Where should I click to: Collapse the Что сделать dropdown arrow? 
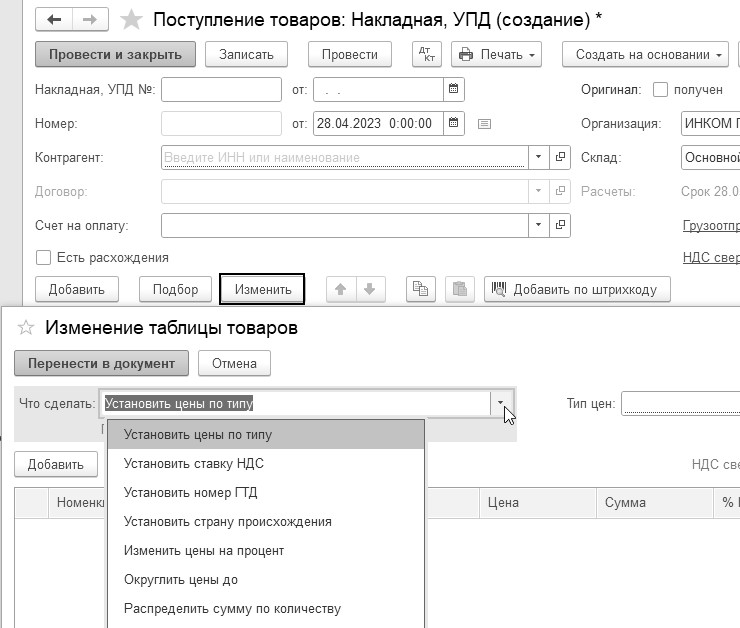coord(501,403)
